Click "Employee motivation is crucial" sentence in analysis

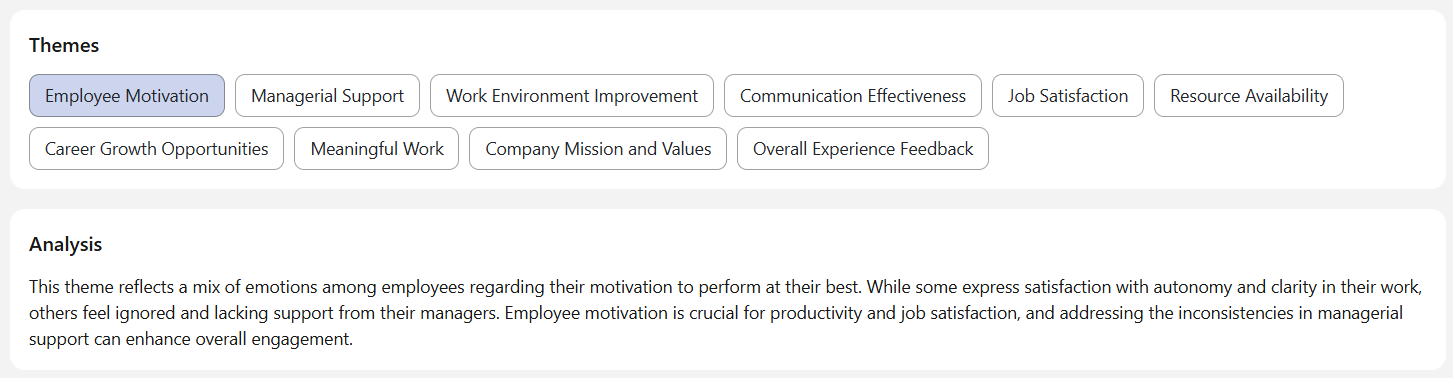pyautogui.click(x=612, y=313)
